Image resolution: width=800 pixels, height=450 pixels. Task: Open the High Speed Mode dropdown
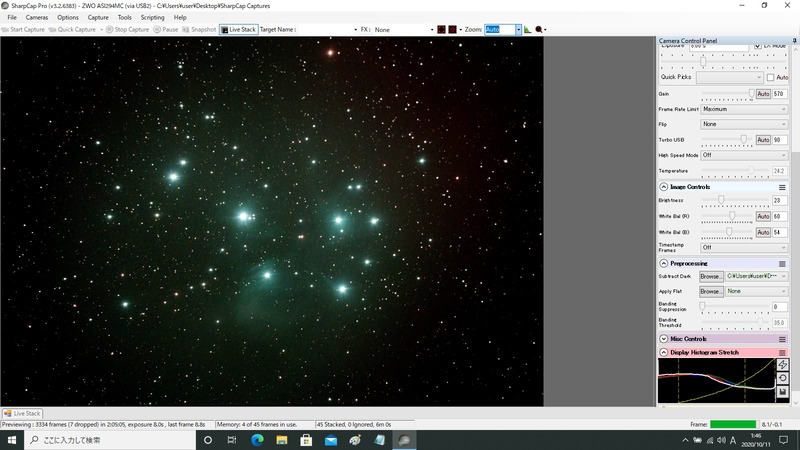[744, 155]
